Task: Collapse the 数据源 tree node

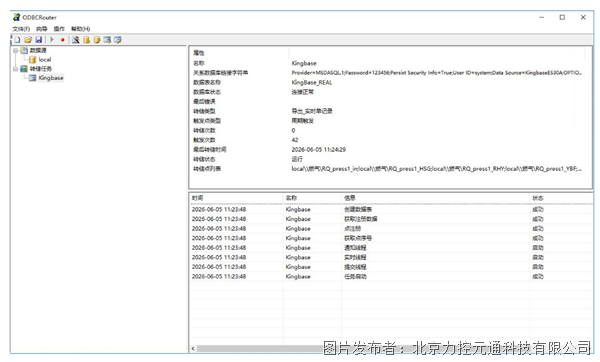Action: (x=16, y=51)
